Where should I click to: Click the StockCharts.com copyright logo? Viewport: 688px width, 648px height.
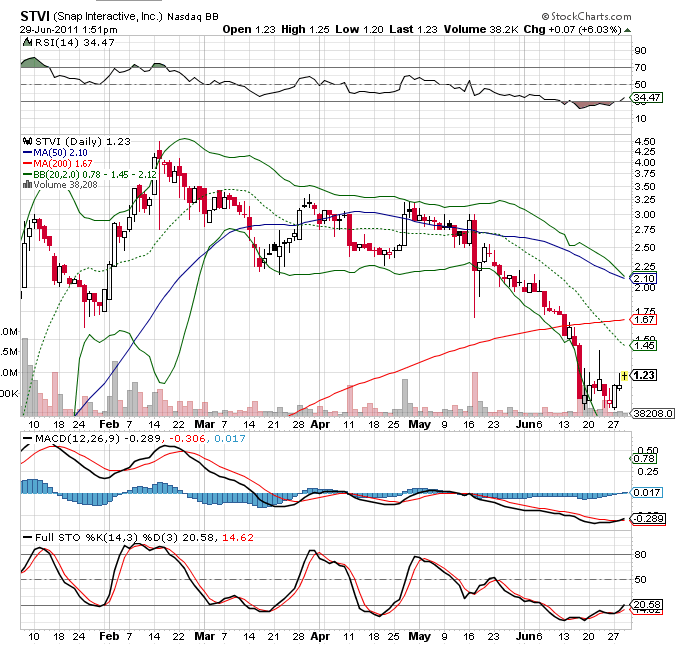pos(589,17)
